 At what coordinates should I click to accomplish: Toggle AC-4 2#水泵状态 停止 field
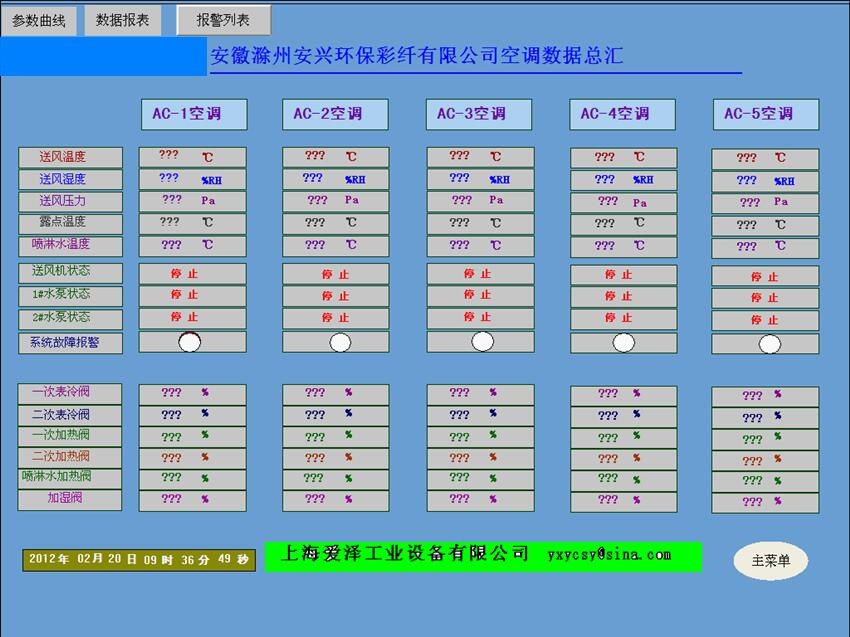623,318
